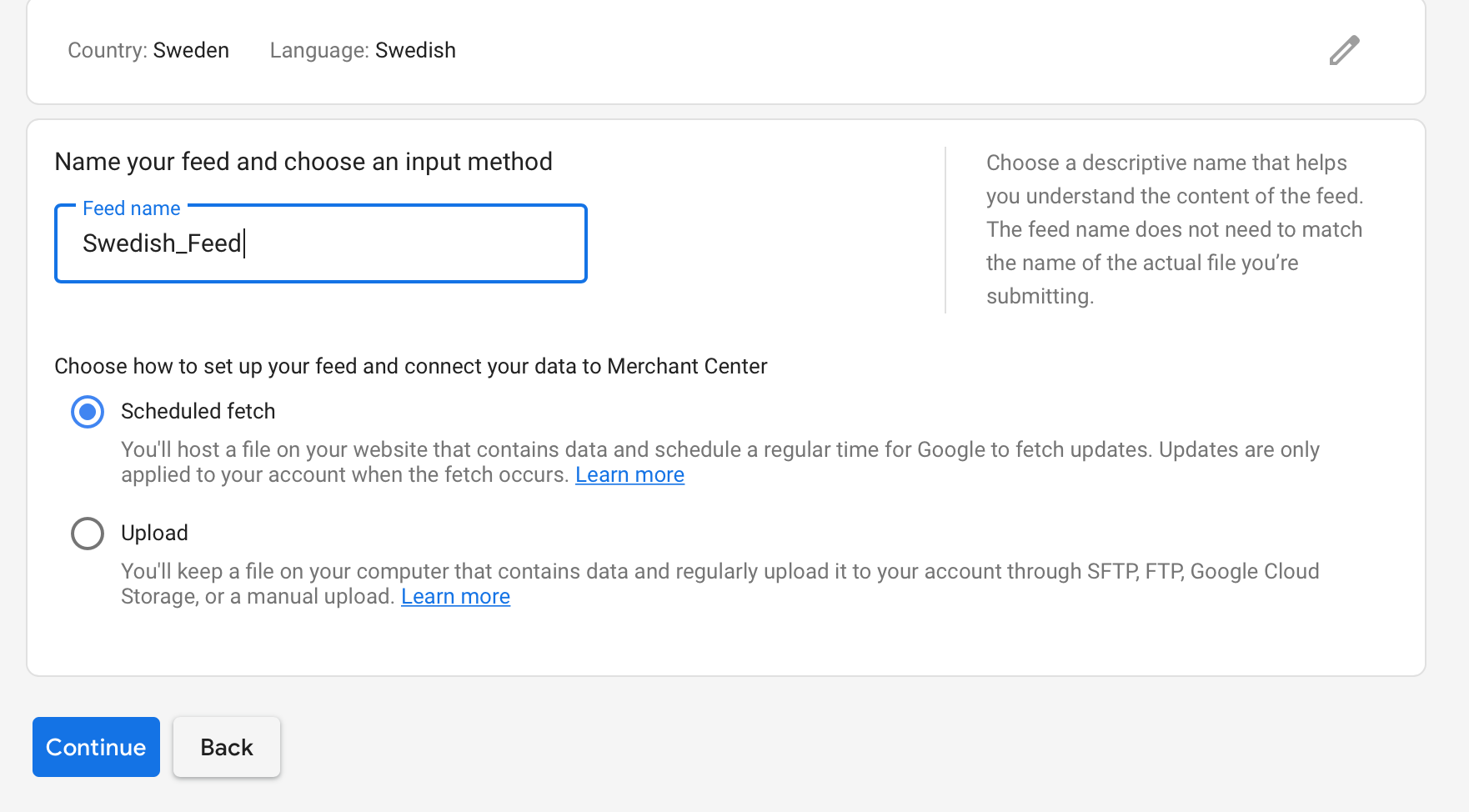Click the "Scheduled fetch" option label
1469x812 pixels.
tap(198, 412)
